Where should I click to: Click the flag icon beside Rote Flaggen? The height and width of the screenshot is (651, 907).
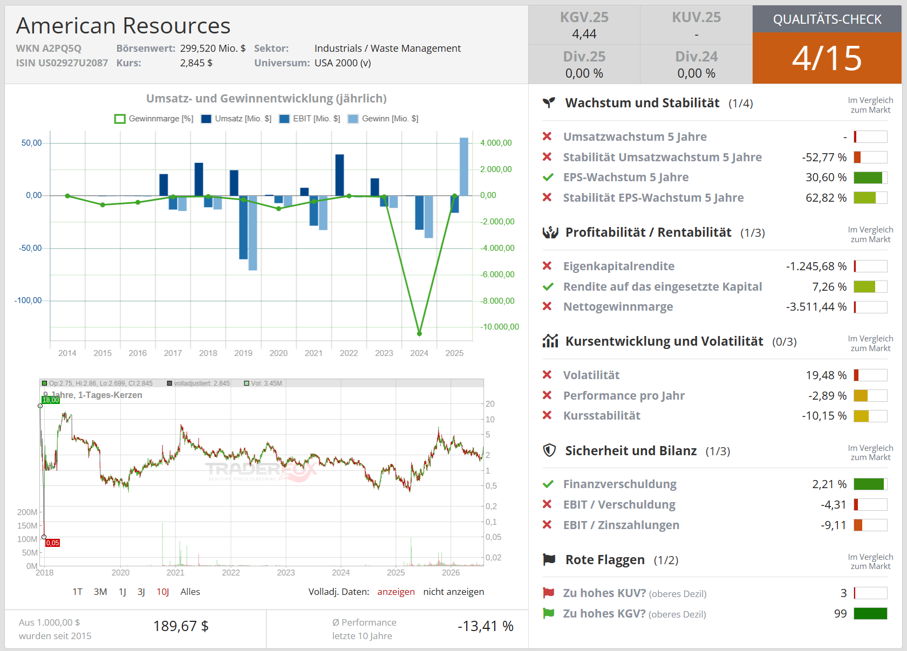pos(549,560)
